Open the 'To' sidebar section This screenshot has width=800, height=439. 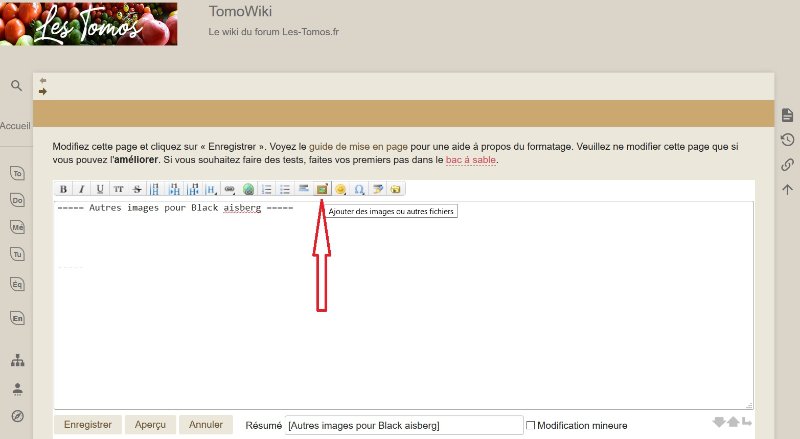pyautogui.click(x=17, y=173)
